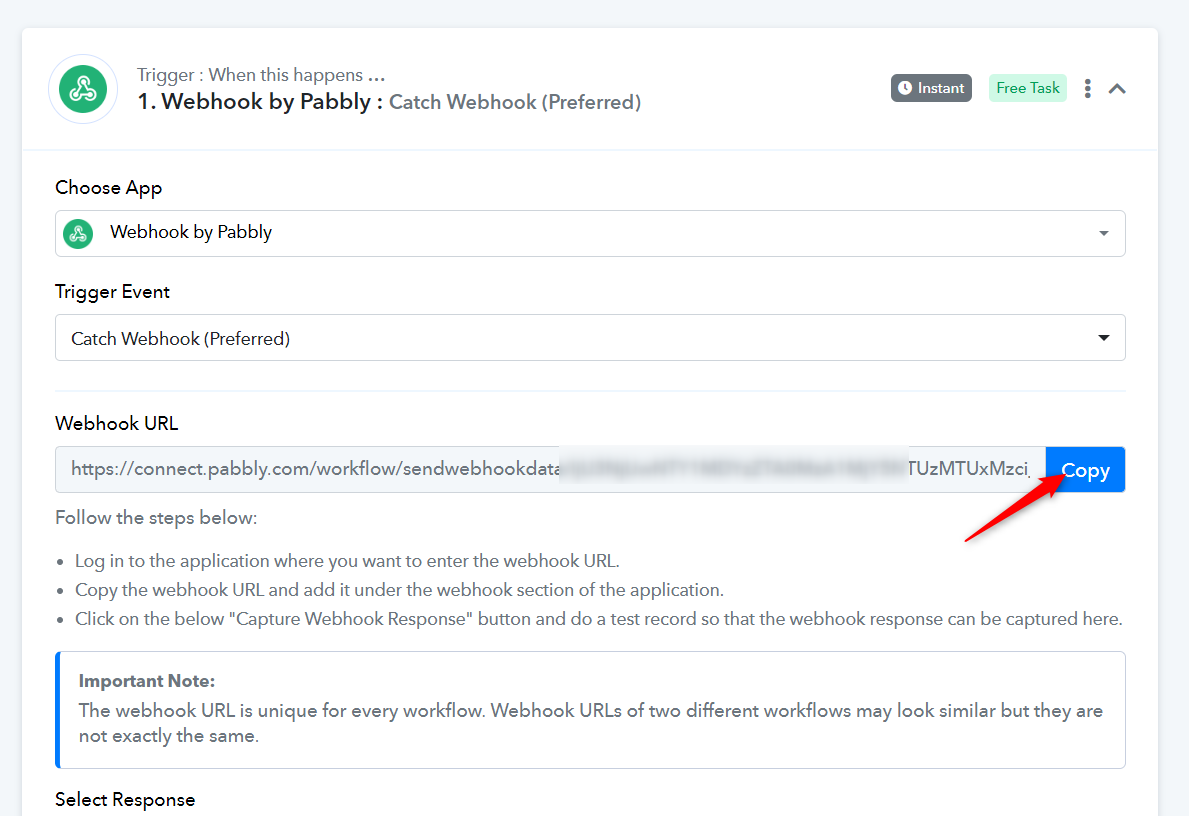The width and height of the screenshot is (1189, 816).
Task: Click the "Choose App" label
Action: pyautogui.click(x=108, y=187)
